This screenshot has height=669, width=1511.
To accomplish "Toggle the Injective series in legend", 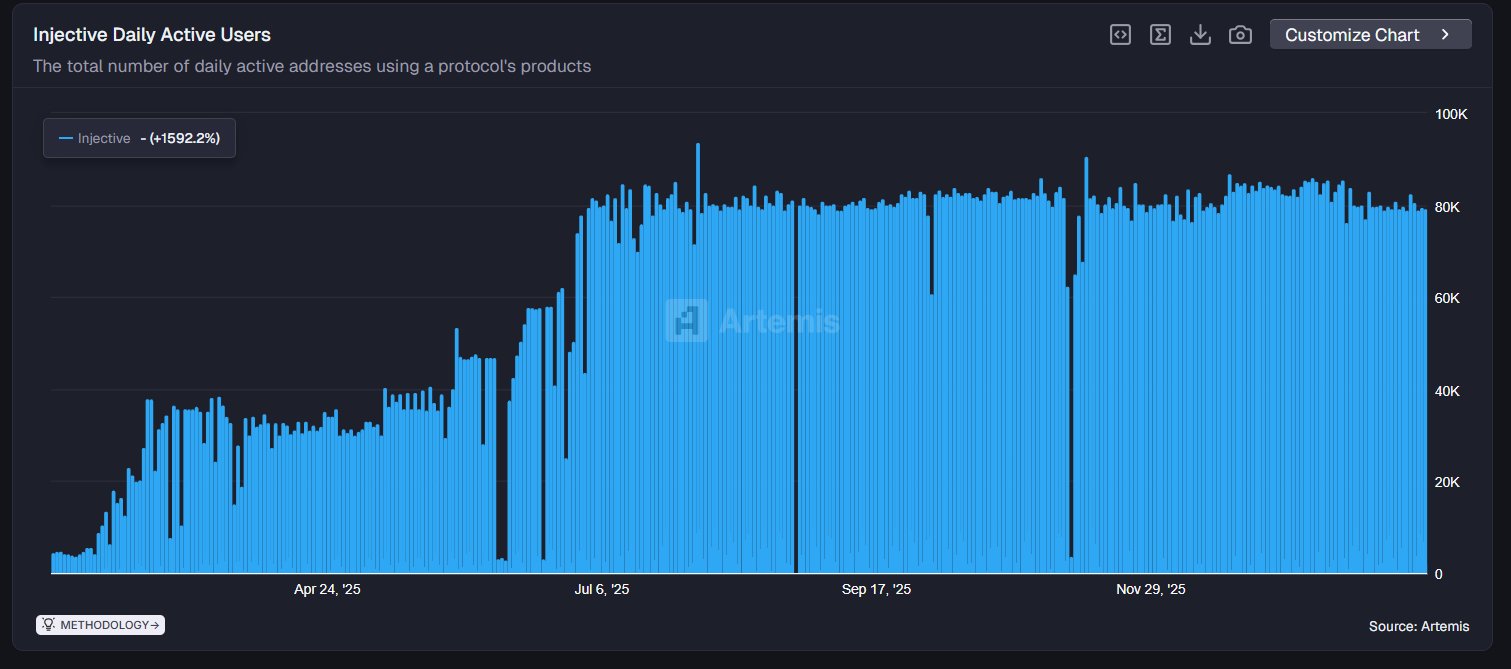I will tap(104, 139).
